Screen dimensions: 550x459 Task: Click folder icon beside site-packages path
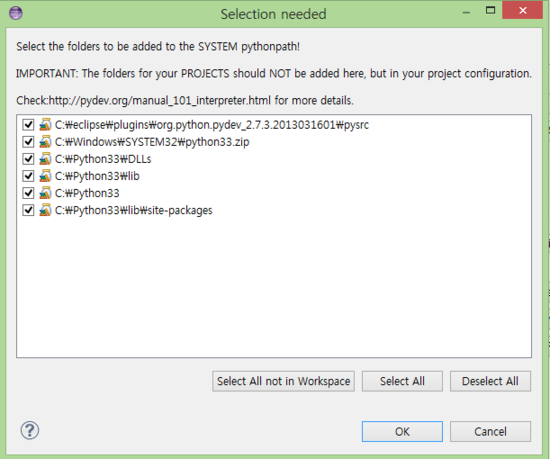[45, 210]
